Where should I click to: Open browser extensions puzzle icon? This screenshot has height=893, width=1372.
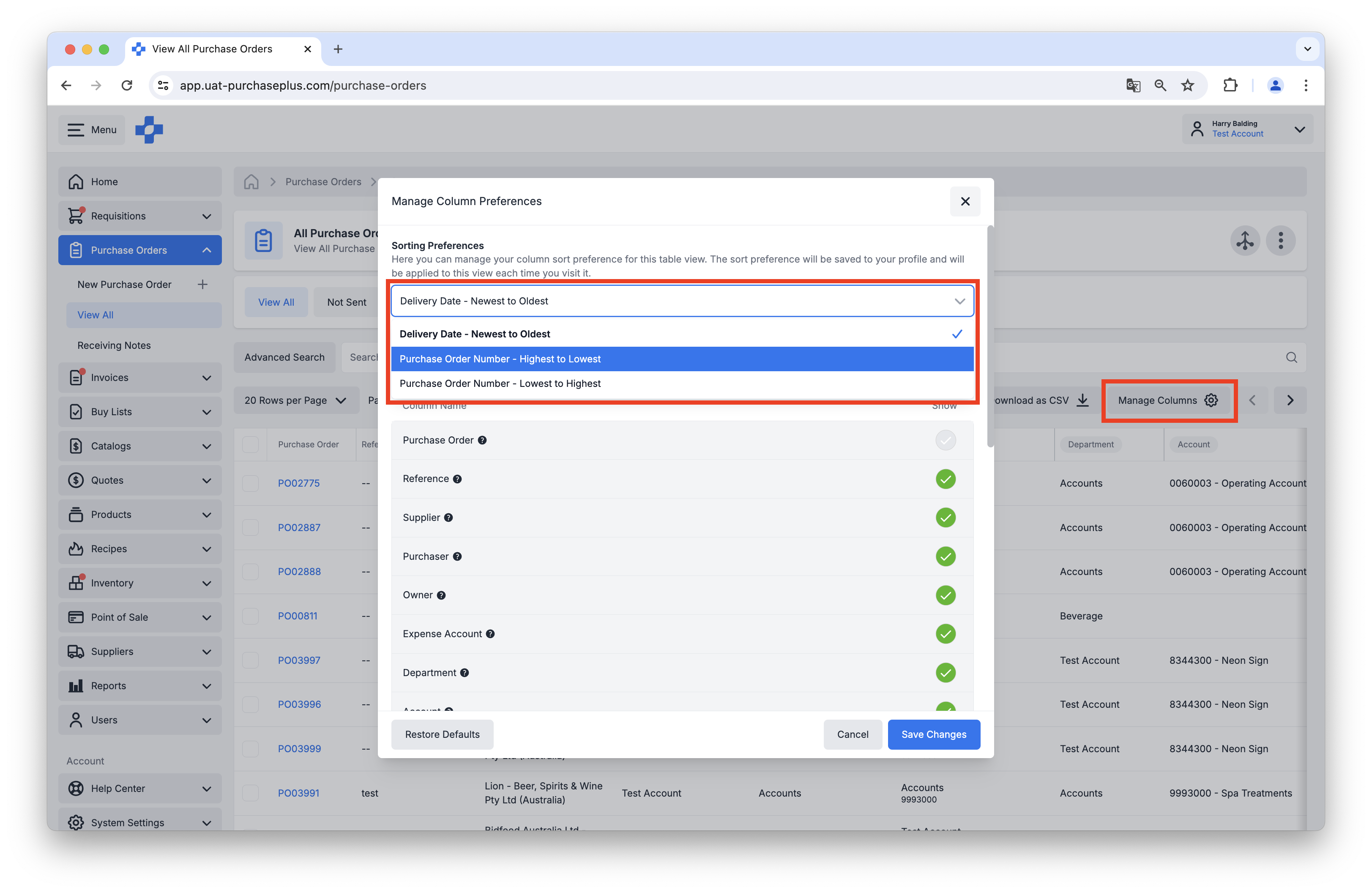click(1230, 85)
